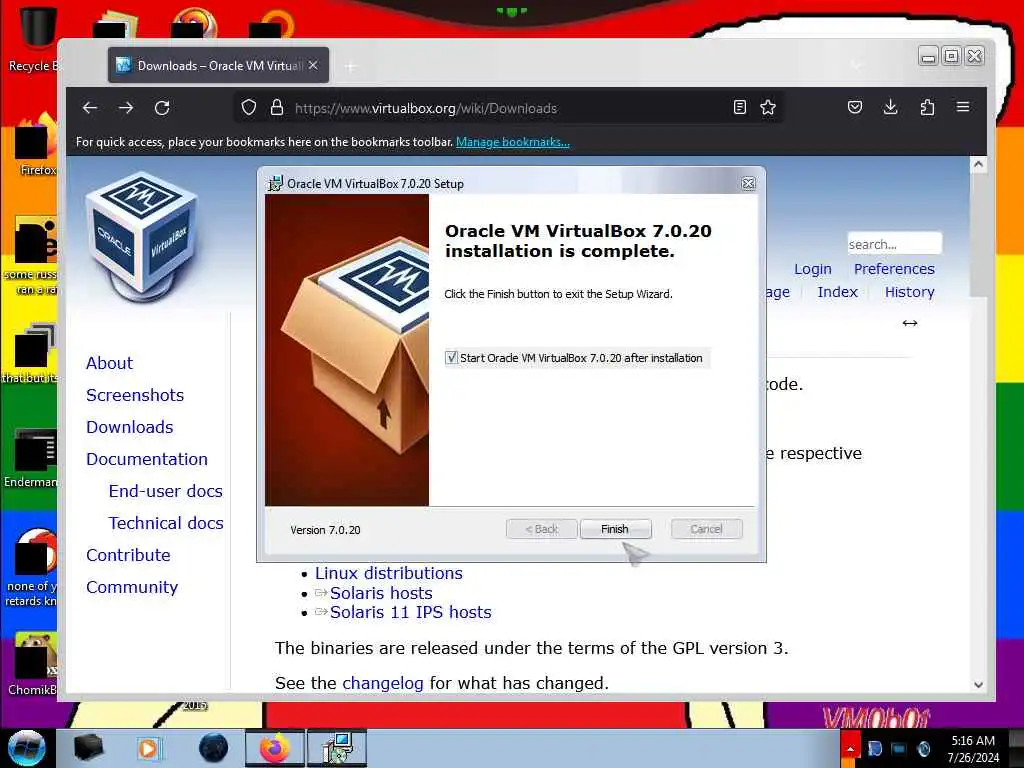1024x768 pixels.
Task: View site security via padlock icon
Action: pyautogui.click(x=277, y=108)
